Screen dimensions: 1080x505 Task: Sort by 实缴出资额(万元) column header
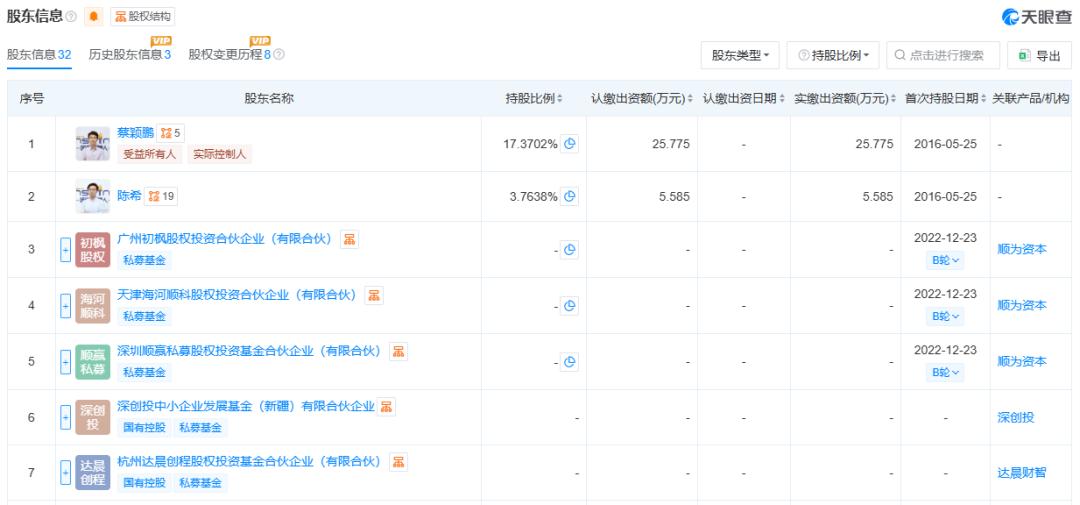(846, 99)
